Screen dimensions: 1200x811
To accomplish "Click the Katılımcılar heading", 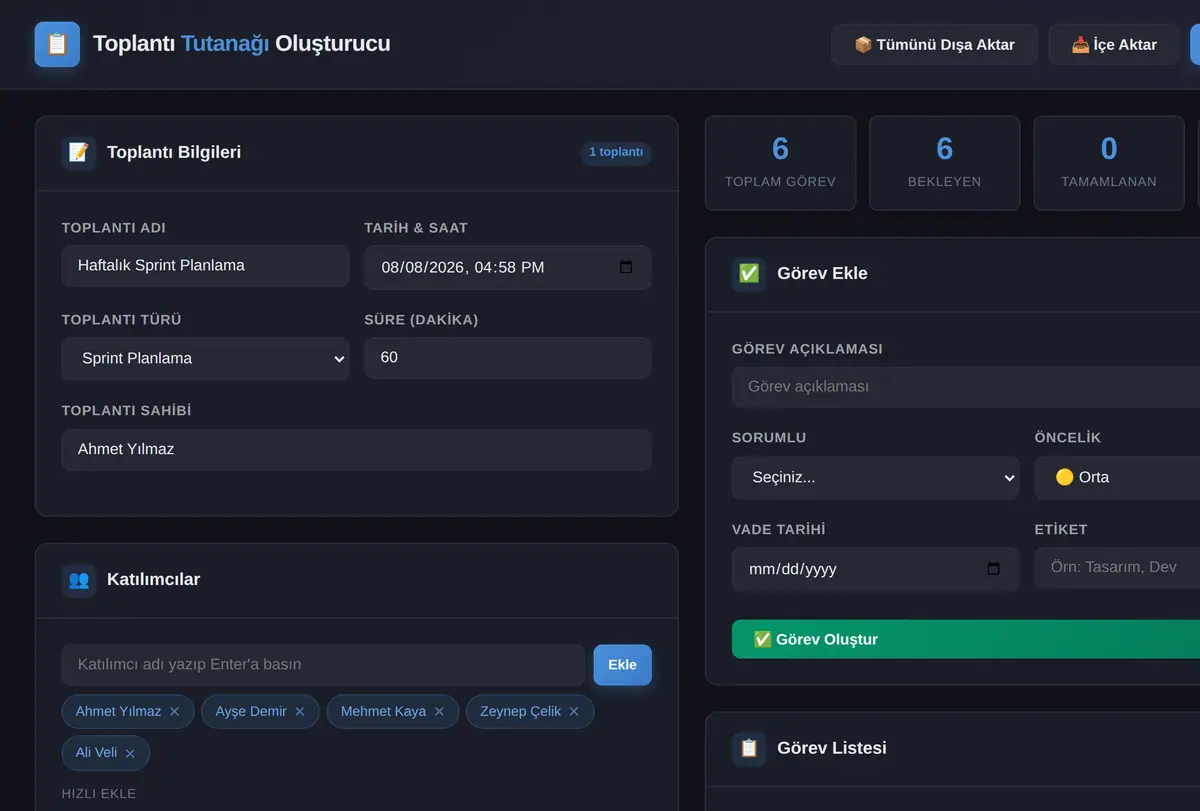I will pos(153,580).
